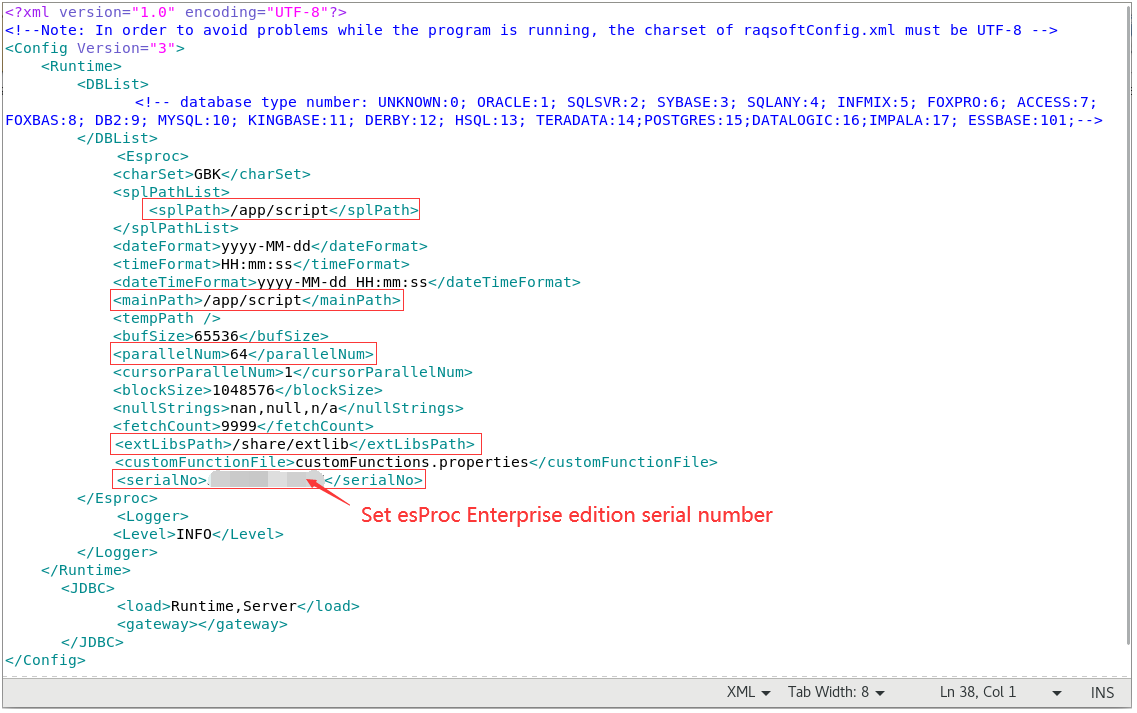This screenshot has height=713, width=1137.
Task: Click the red annotation about Enterprise serial number
Action: (566, 516)
